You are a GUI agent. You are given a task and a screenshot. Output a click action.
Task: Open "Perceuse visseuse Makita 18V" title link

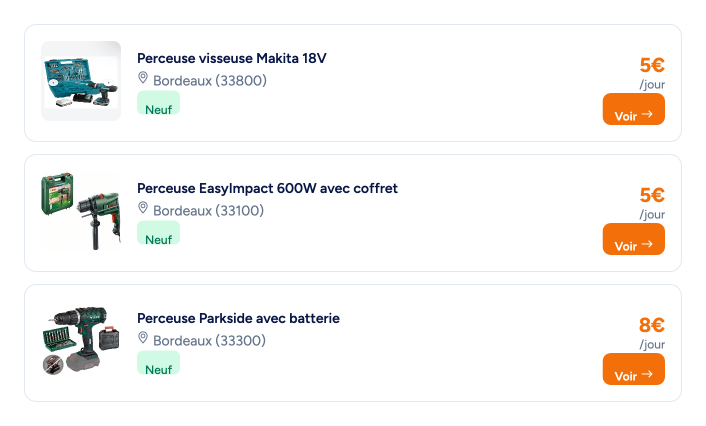pyautogui.click(x=231, y=58)
